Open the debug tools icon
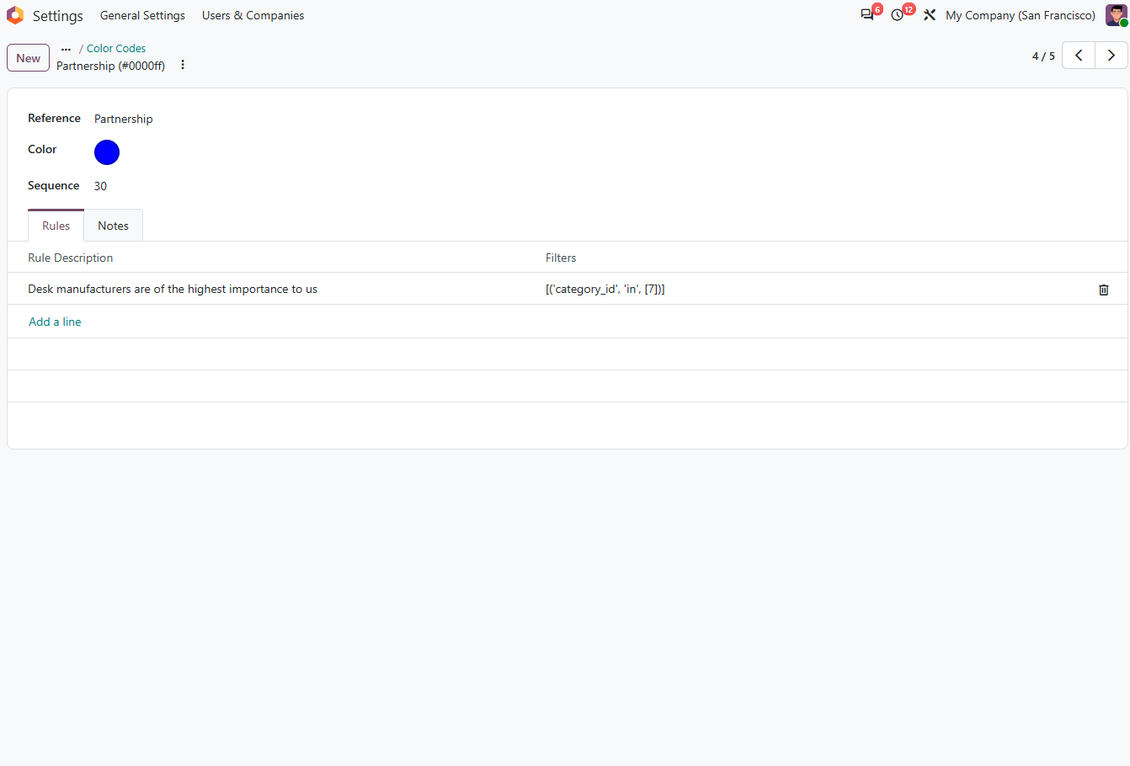 tap(930, 15)
